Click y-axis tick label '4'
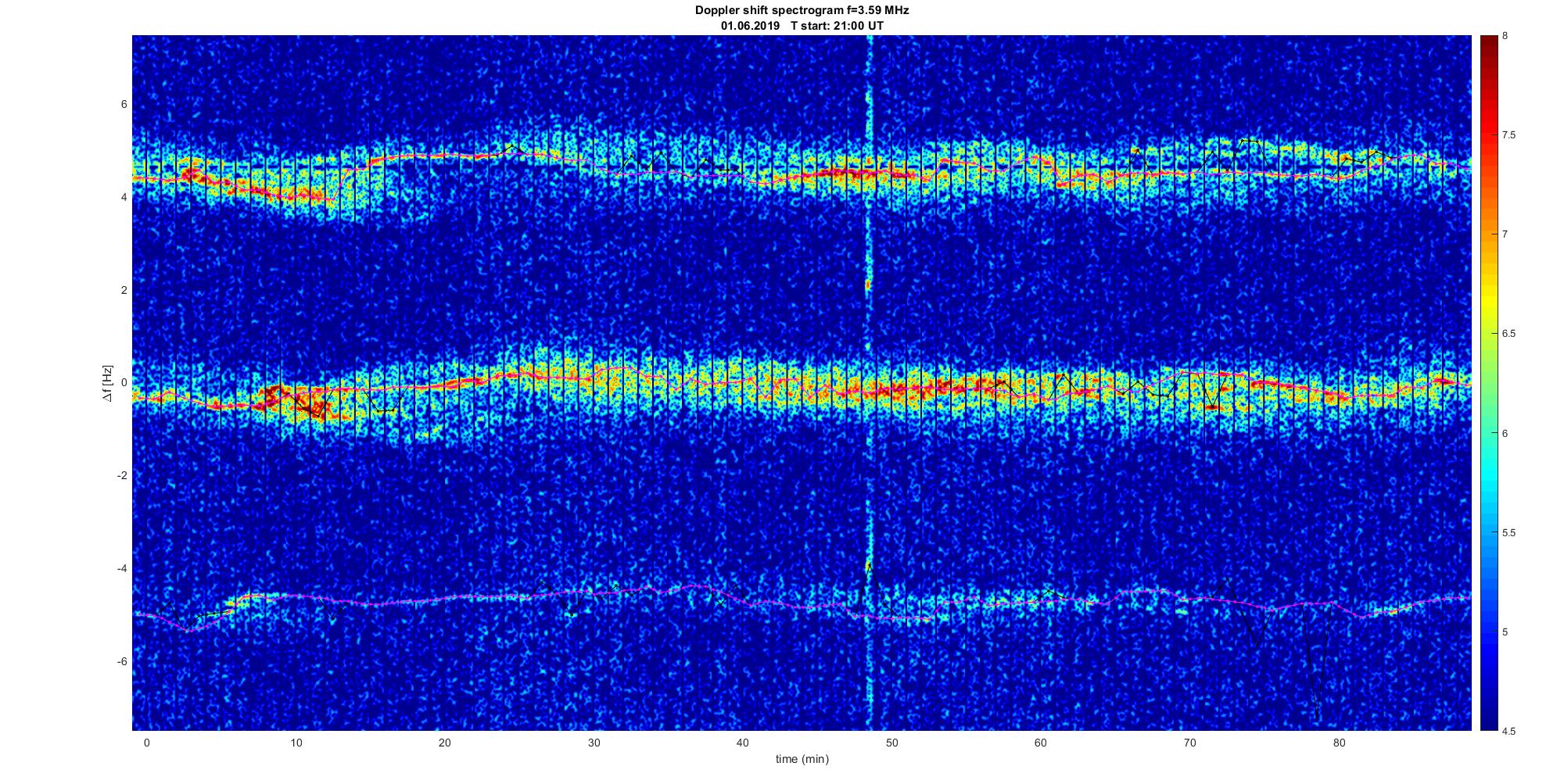 124,198
